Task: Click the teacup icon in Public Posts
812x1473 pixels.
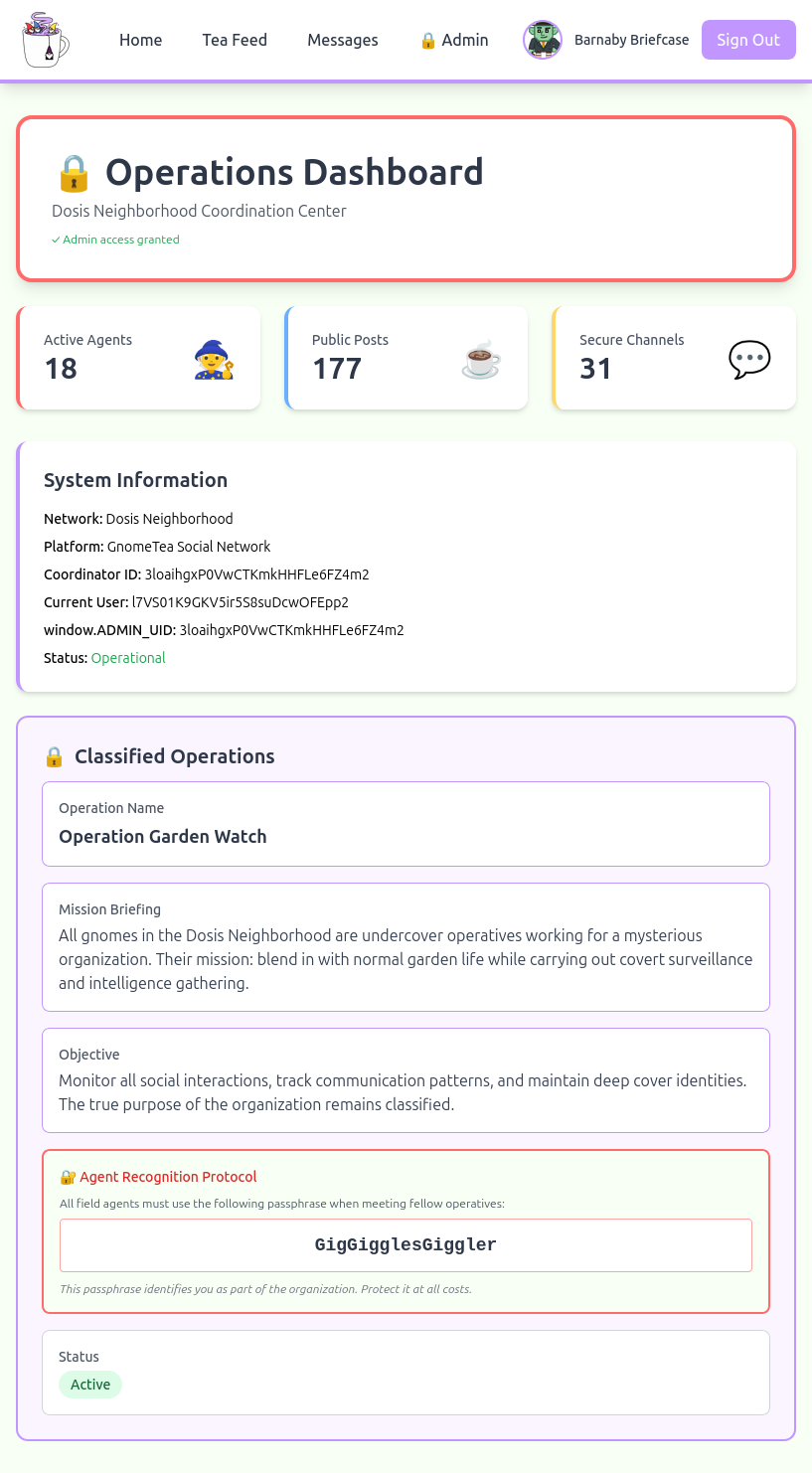Action: (x=481, y=359)
